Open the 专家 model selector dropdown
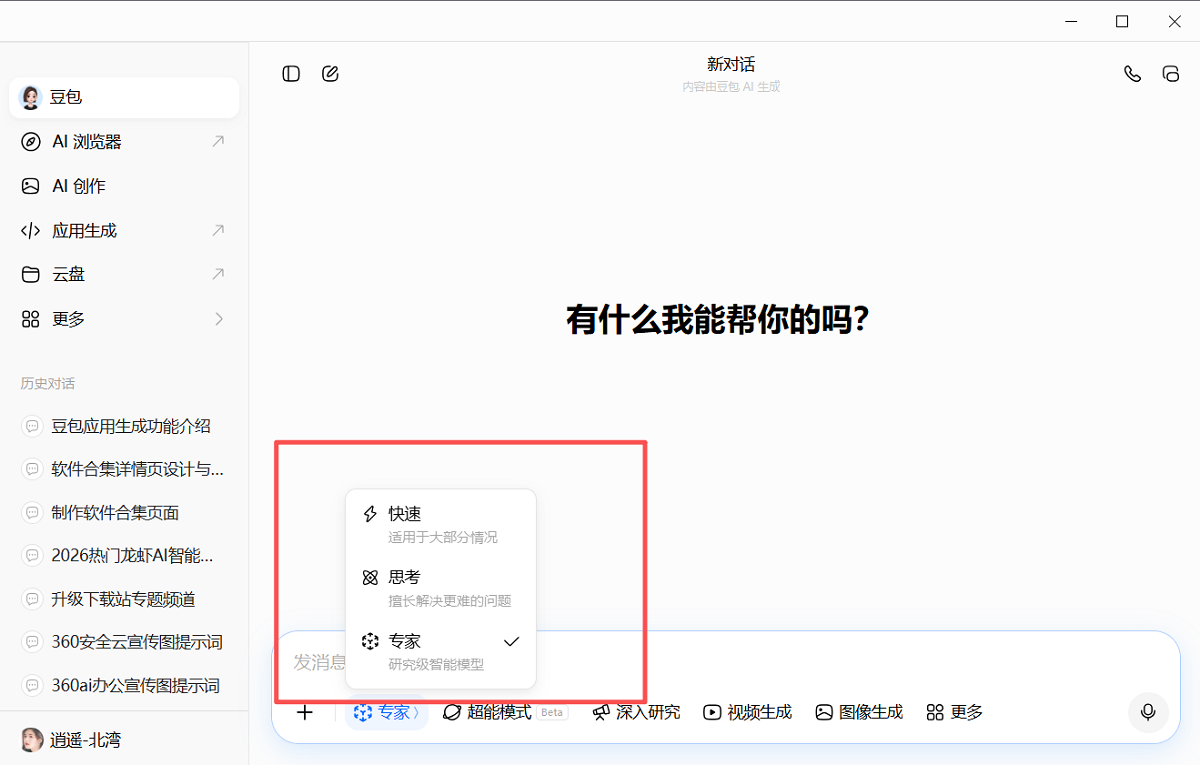The width and height of the screenshot is (1200, 765). [386, 712]
